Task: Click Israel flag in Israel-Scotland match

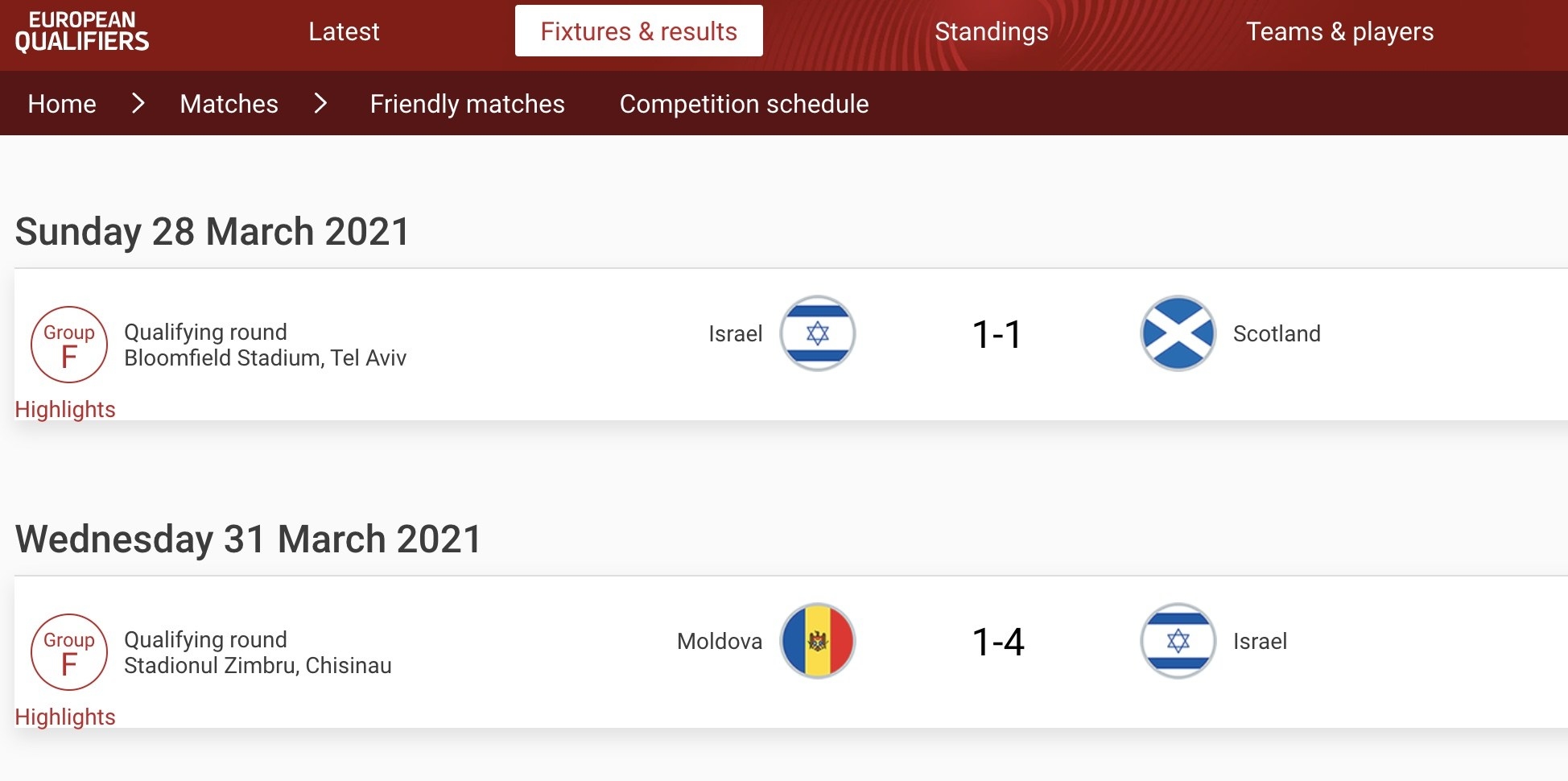Action: click(817, 333)
